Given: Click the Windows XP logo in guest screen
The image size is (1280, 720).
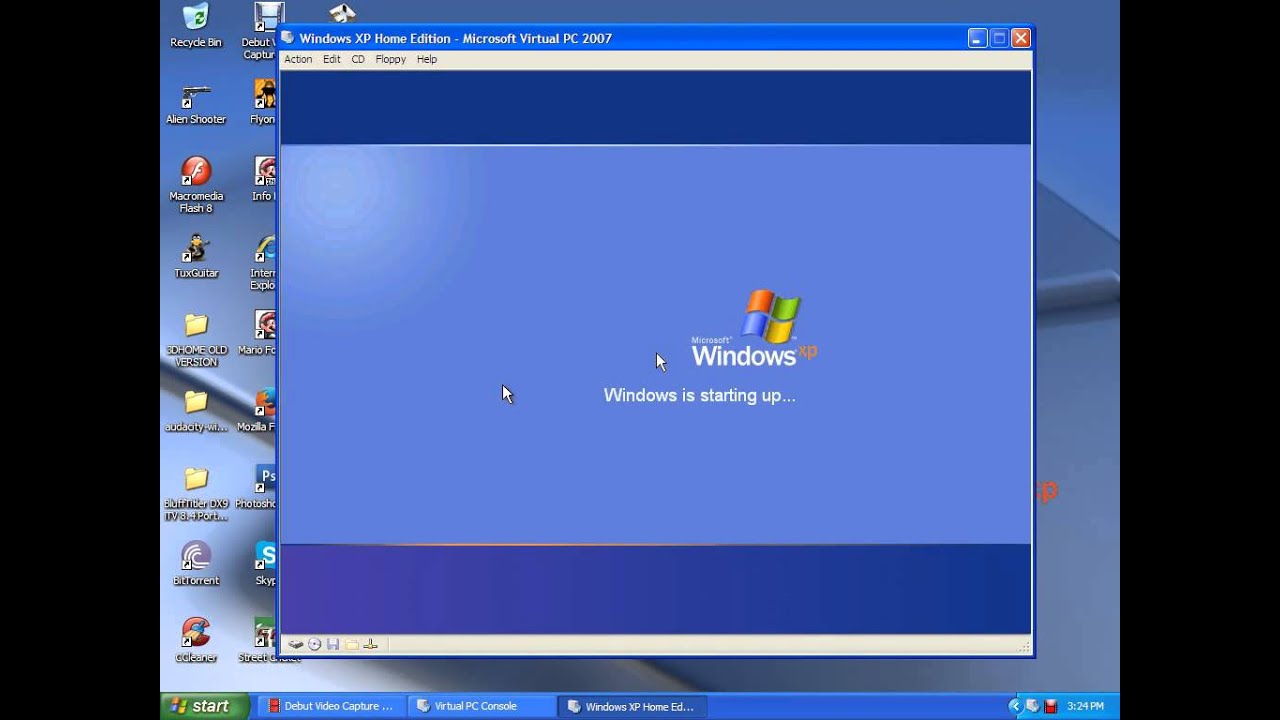Looking at the screenshot, I should pos(755,329).
